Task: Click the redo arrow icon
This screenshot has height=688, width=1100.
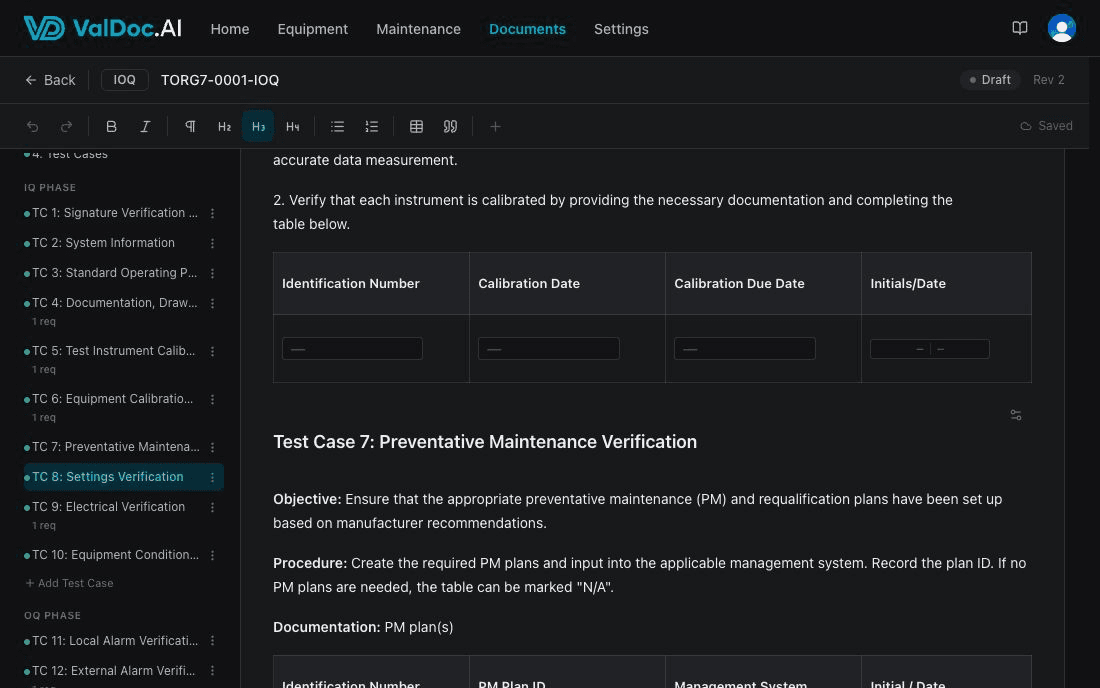Action: (67, 126)
